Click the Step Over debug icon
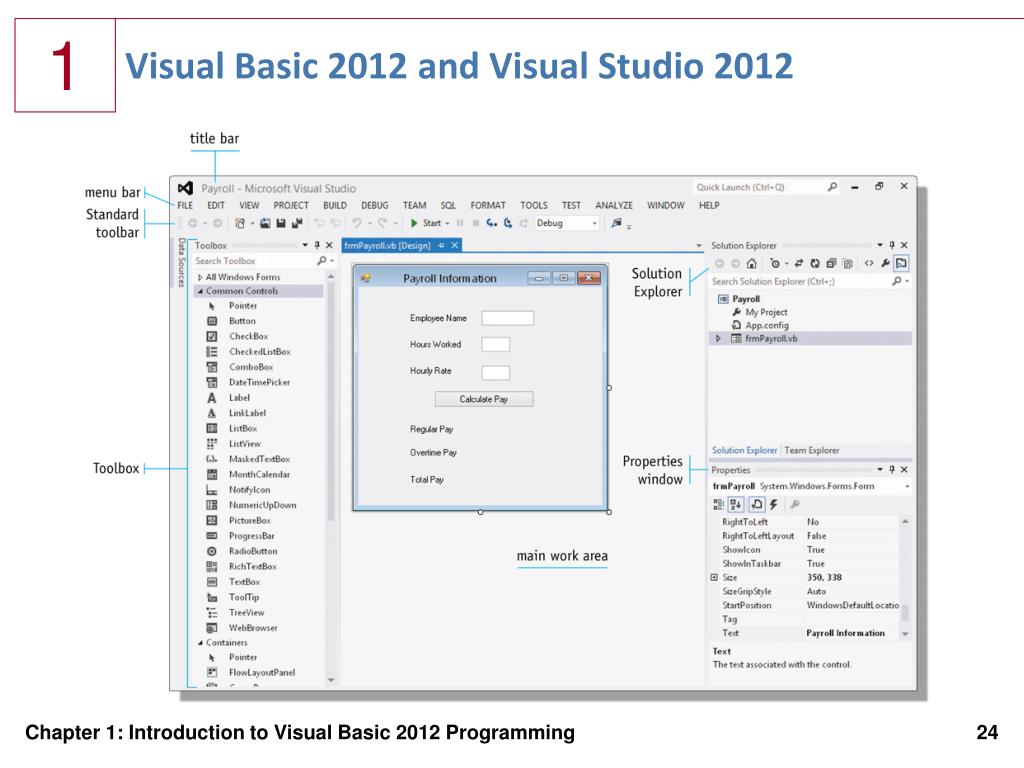Screen dimensions: 1024x768 click(x=507, y=223)
